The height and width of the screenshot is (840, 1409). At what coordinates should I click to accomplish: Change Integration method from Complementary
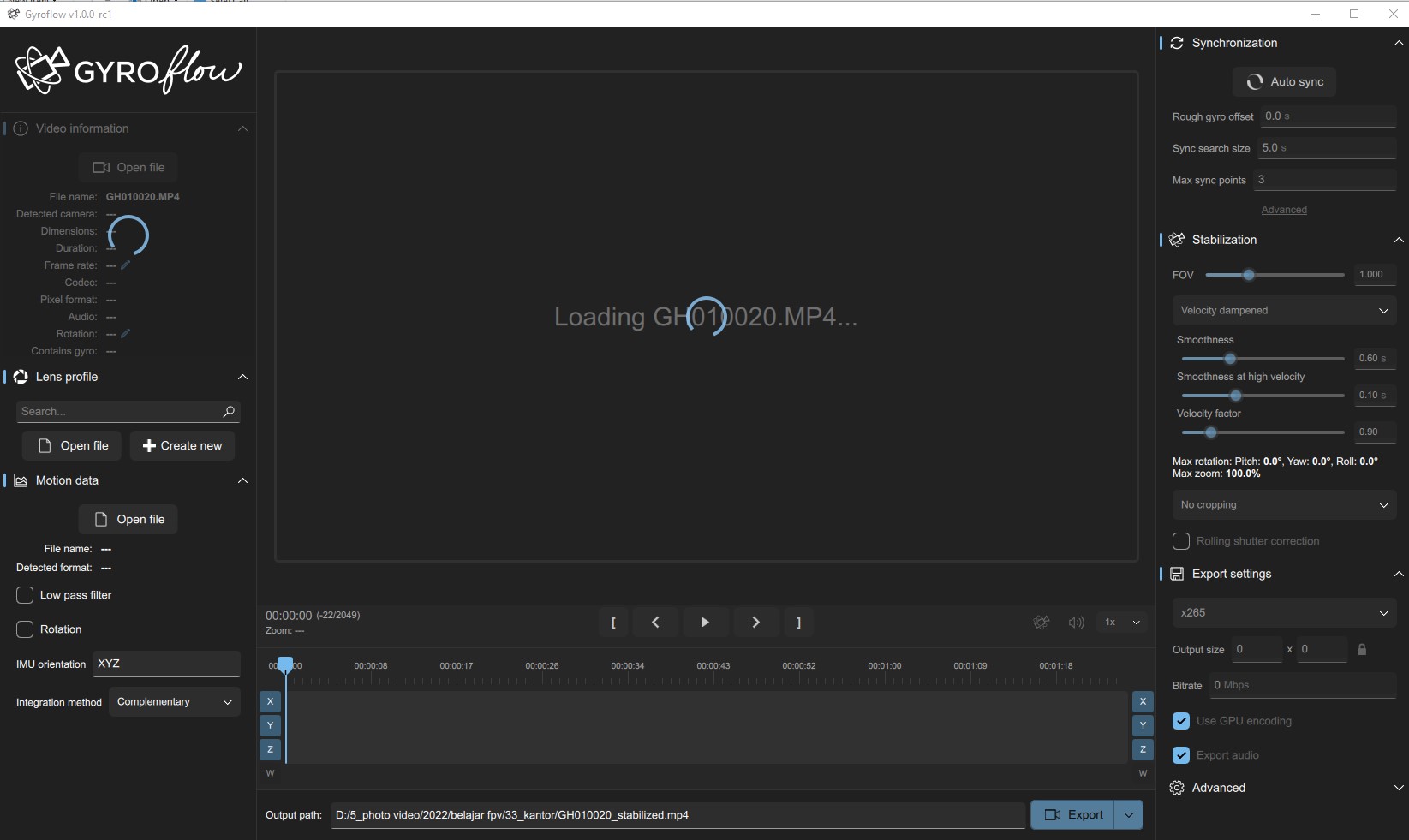(173, 701)
